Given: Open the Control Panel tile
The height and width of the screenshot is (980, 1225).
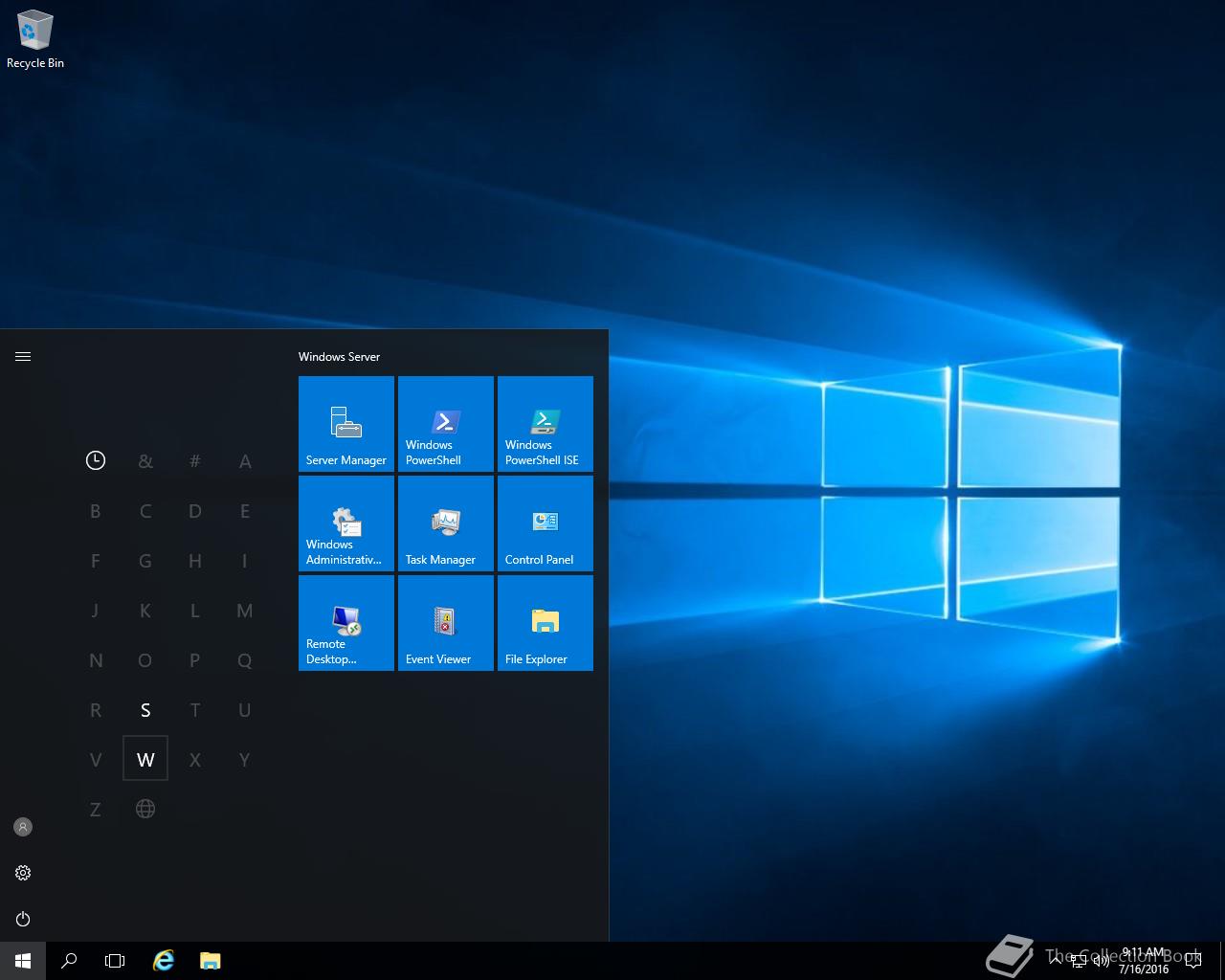Looking at the screenshot, I should pos(546,523).
